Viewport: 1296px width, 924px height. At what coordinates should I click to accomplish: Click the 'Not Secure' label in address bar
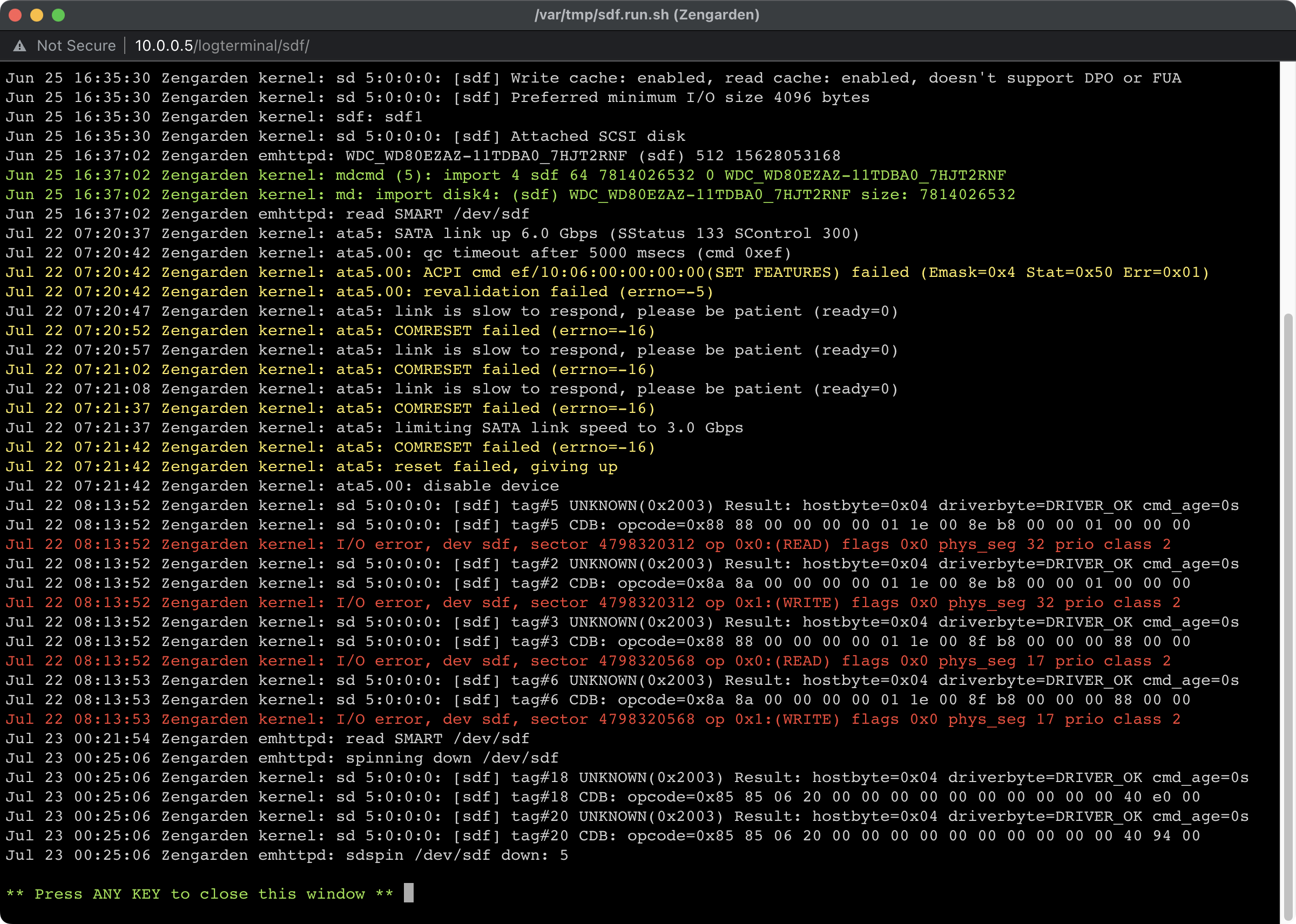pos(76,46)
